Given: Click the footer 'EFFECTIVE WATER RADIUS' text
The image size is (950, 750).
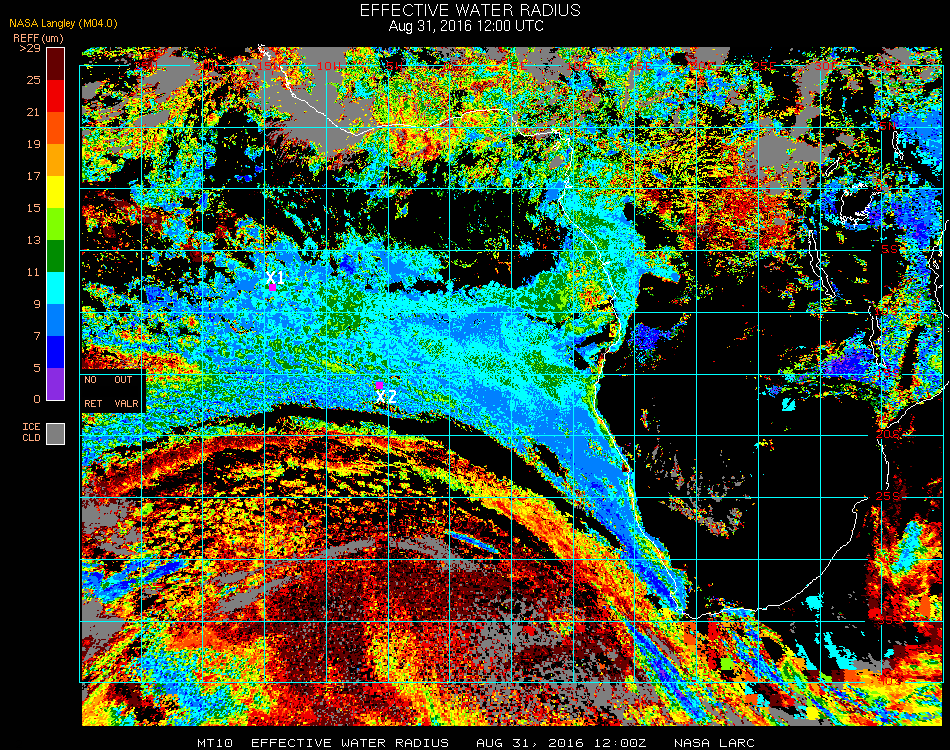Looking at the screenshot, I should tap(350, 743).
